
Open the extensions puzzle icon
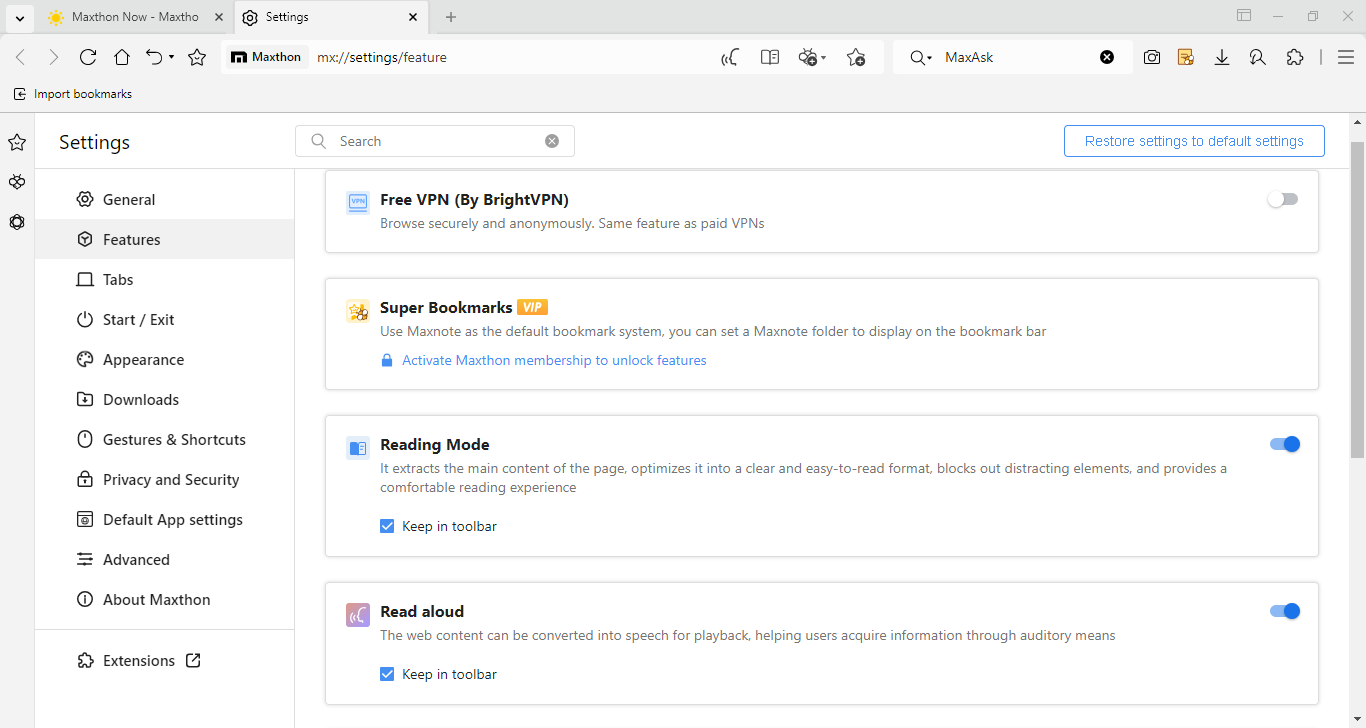coord(1295,57)
